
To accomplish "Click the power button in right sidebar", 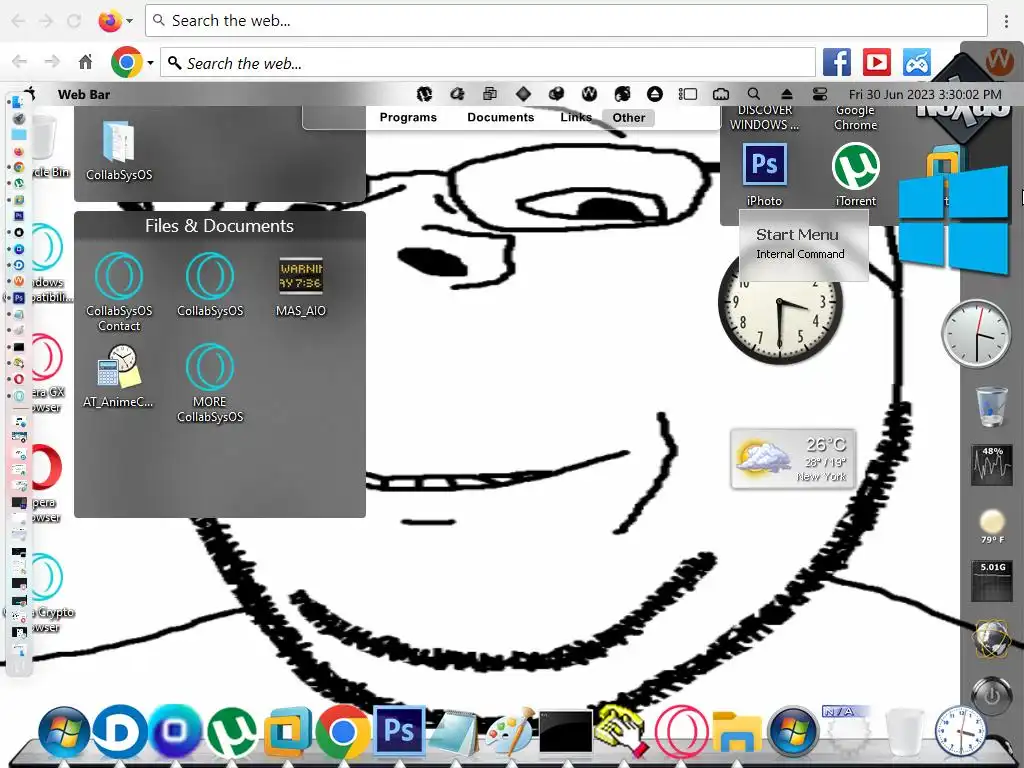I will tap(991, 696).
